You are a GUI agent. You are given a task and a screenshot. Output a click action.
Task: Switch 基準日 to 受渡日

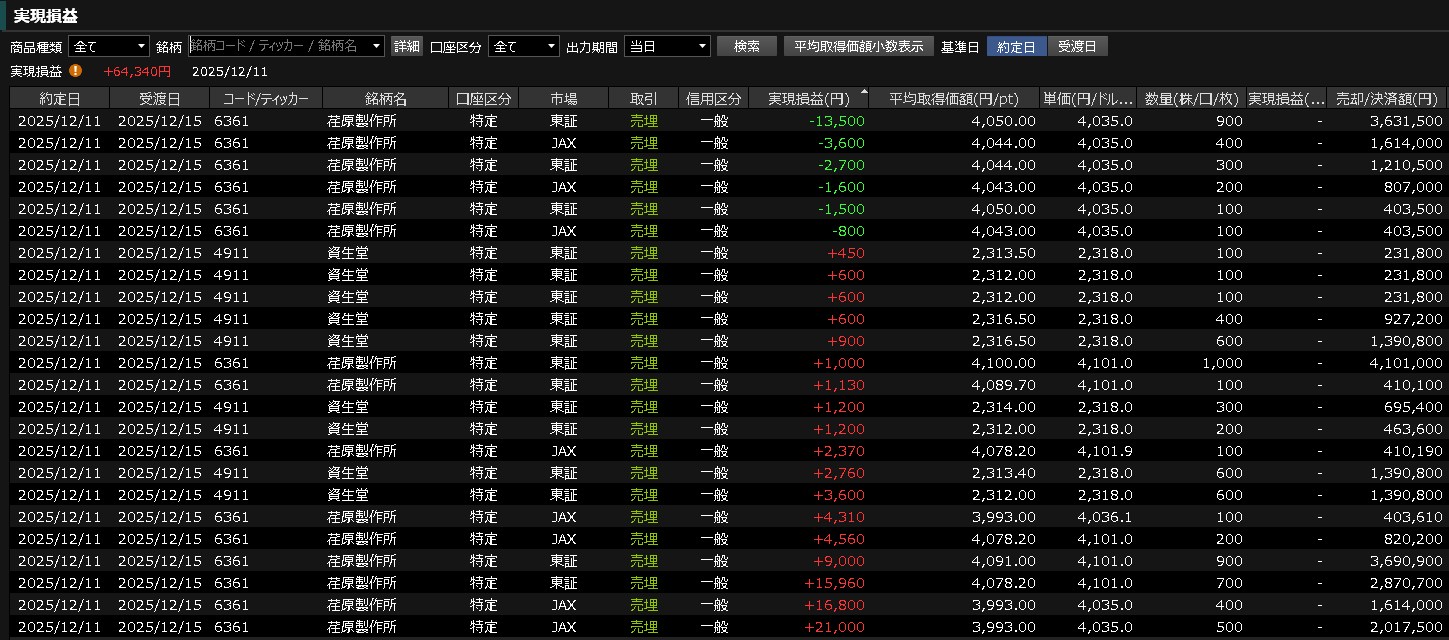(x=1077, y=47)
